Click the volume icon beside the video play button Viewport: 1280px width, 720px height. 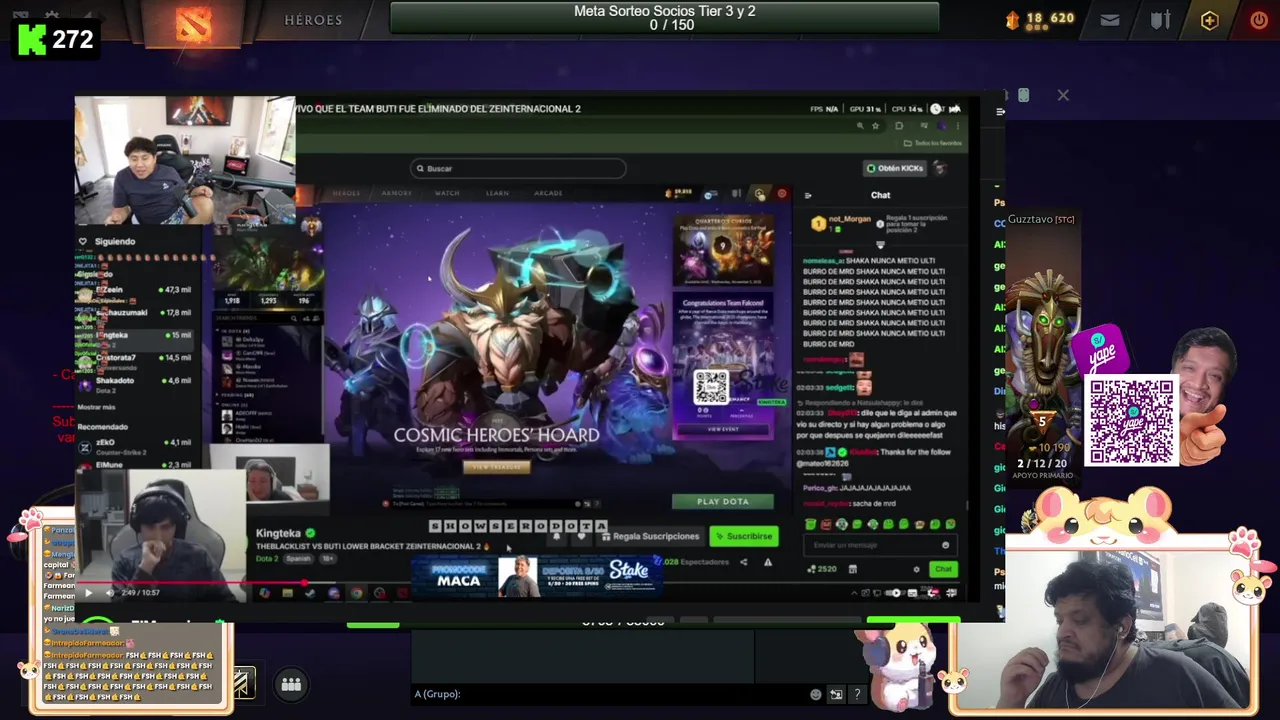click(x=110, y=592)
